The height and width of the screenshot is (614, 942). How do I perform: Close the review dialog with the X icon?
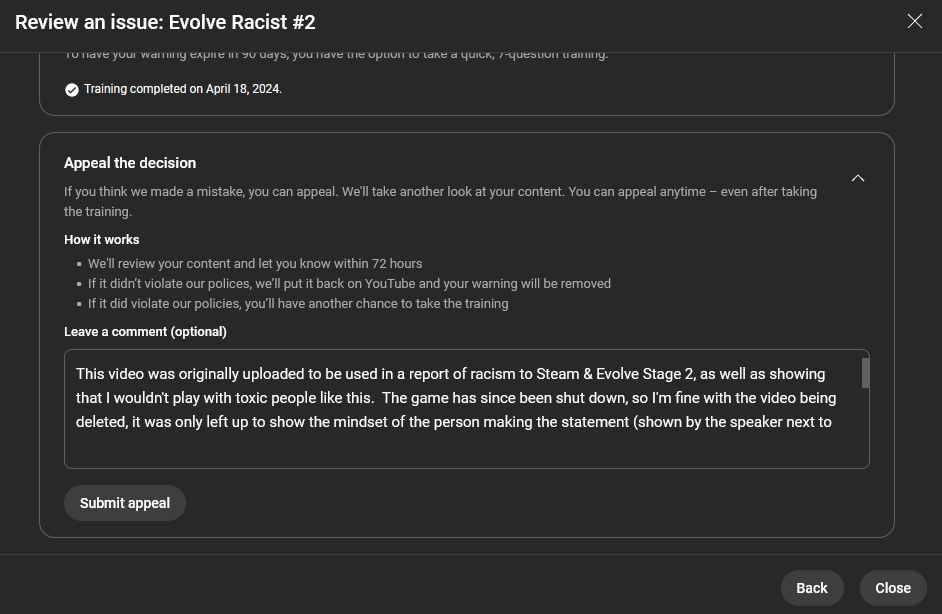click(x=914, y=21)
